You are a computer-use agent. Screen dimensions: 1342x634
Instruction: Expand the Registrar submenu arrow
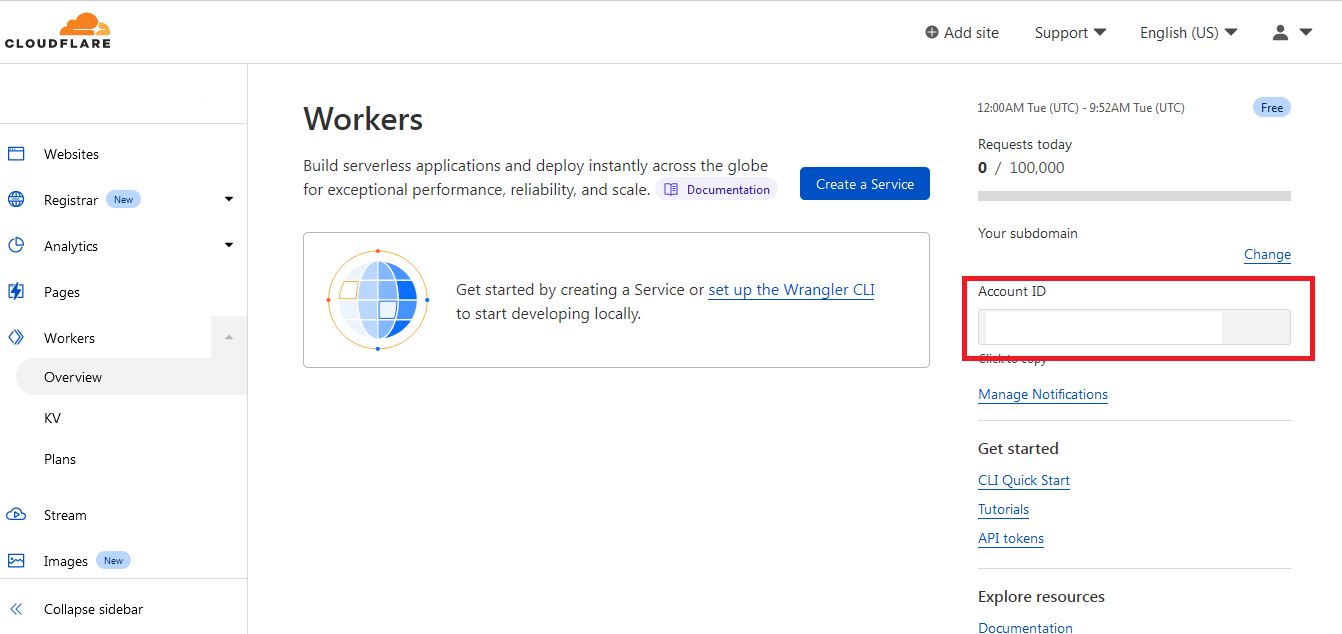[x=229, y=199]
